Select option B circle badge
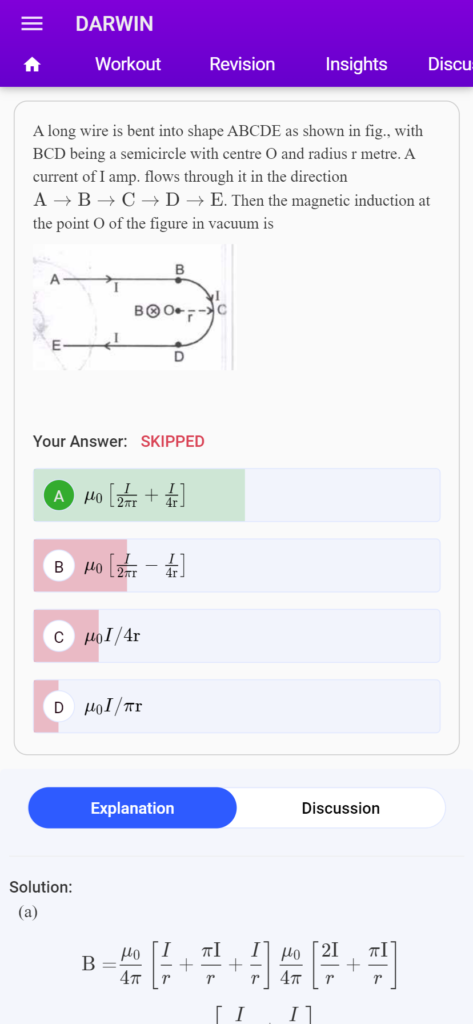The height and width of the screenshot is (1024, 473). pos(59,566)
